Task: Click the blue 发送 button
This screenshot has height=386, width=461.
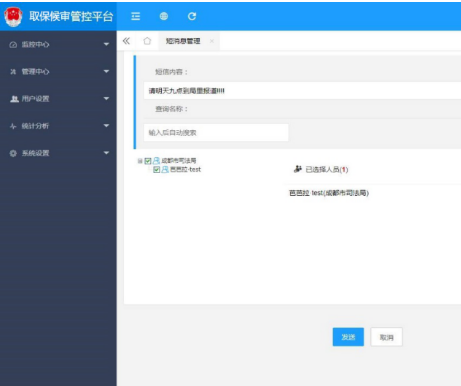Action: click(348, 337)
